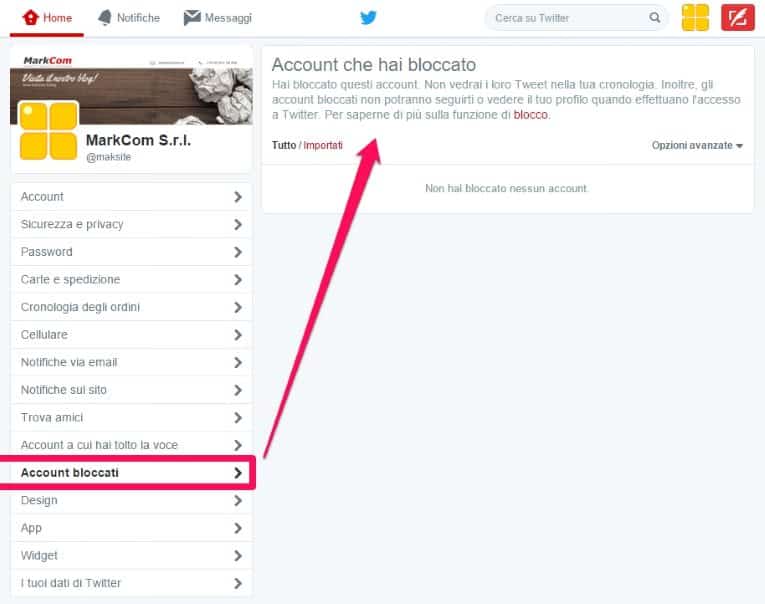Image resolution: width=765 pixels, height=604 pixels.
Task: Open the App settings item
Action: [x=131, y=528]
